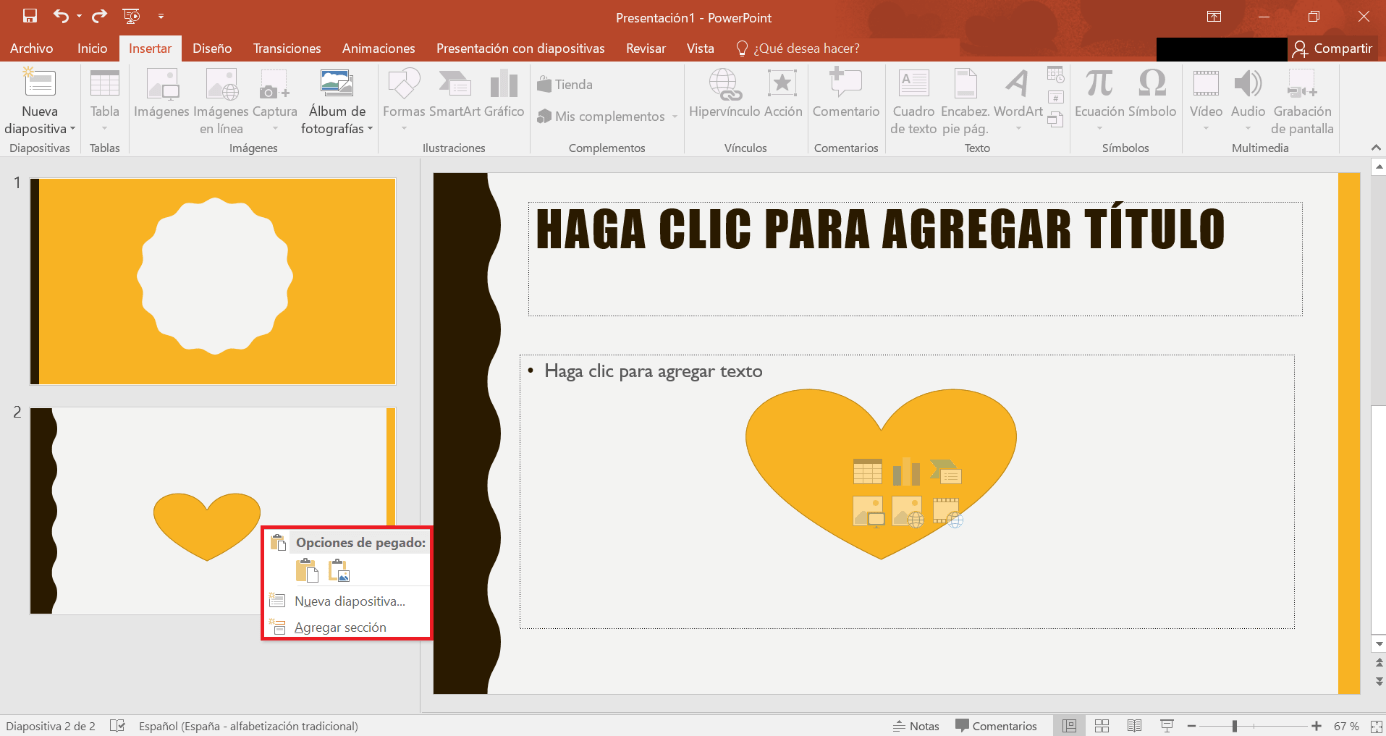Insert a Comentario from the ribbon
Screen dimensions: 1386x736
[846, 94]
